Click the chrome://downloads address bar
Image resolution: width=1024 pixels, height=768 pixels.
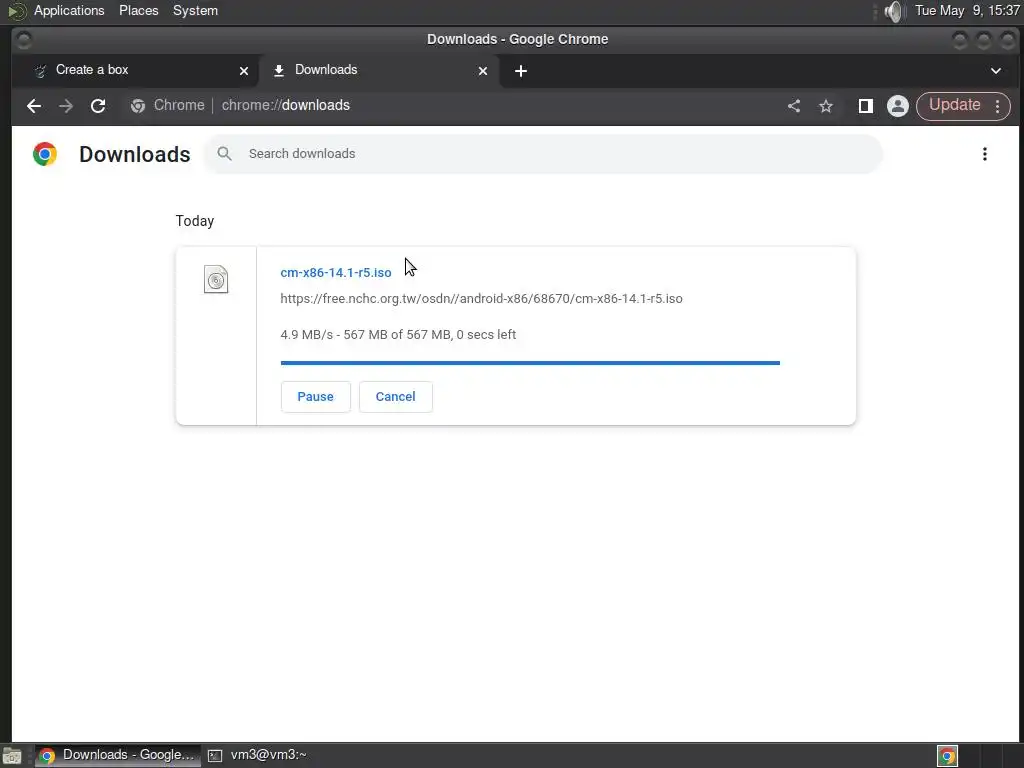[x=285, y=105]
